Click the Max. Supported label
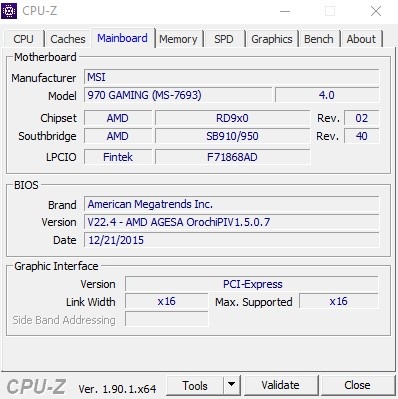The height and width of the screenshot is (399, 398). 254,302
